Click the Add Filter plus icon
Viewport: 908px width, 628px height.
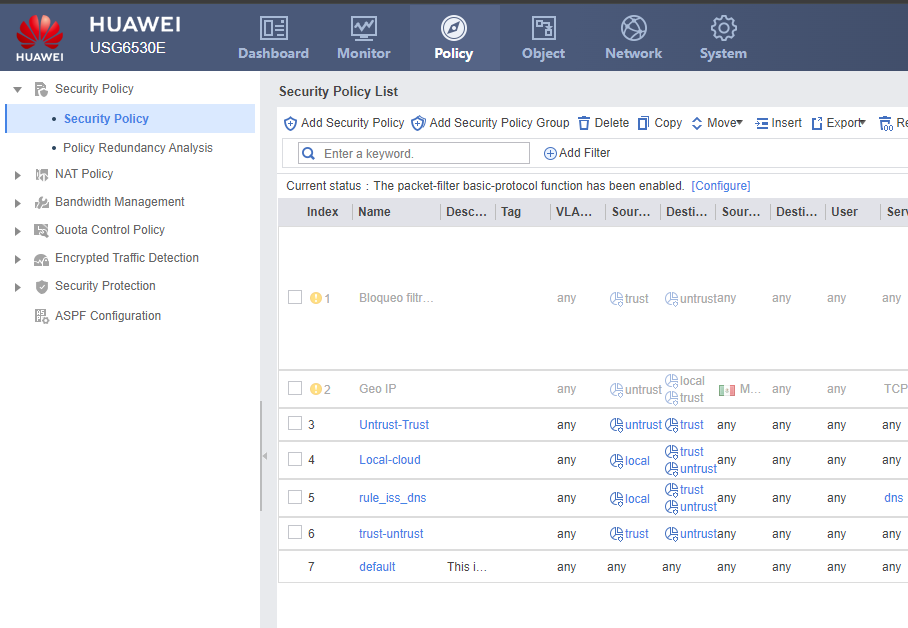coord(550,154)
